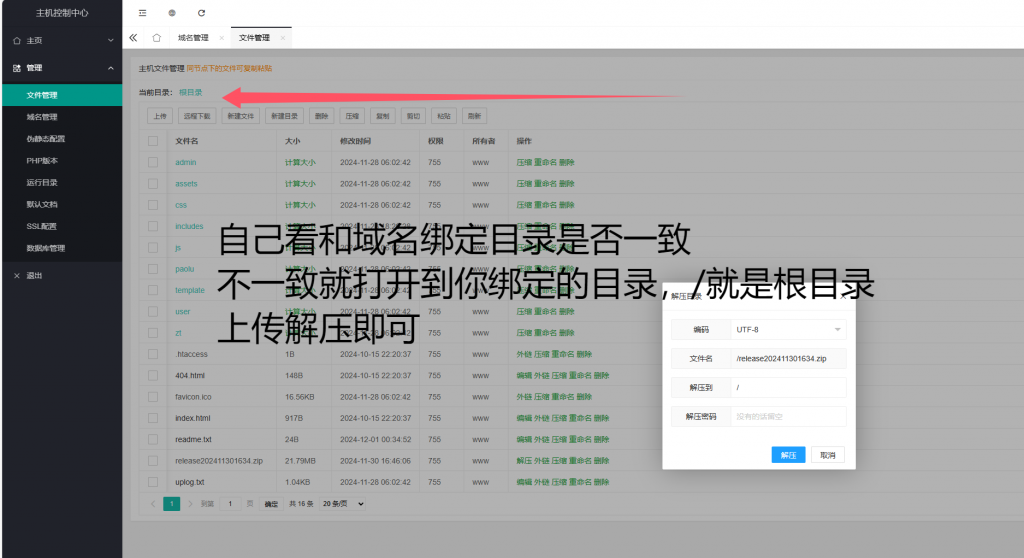This screenshot has width=1024, height=558.
Task: Click the 粘贴 toolbar button
Action: (444, 116)
